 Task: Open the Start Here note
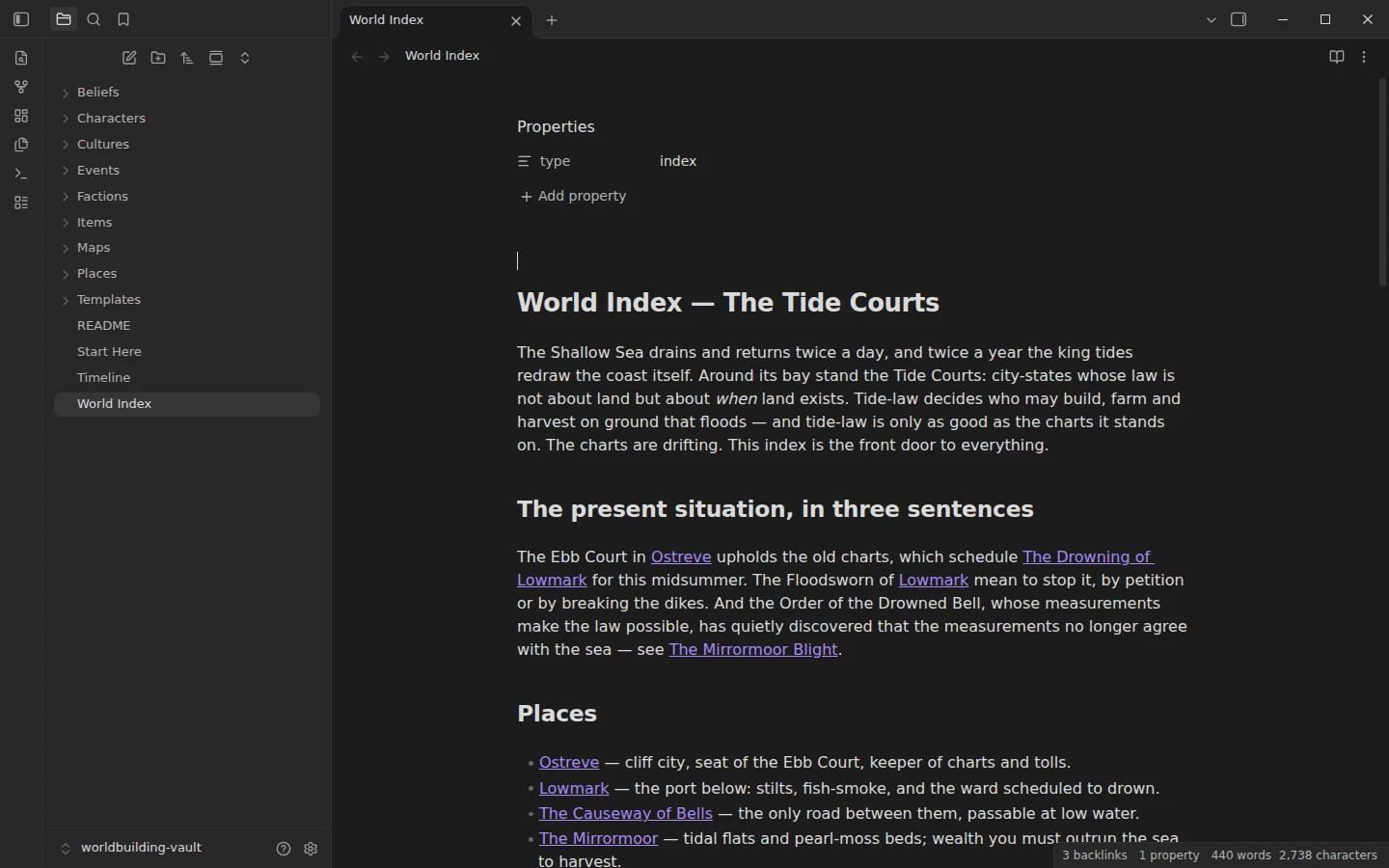[x=187, y=352]
